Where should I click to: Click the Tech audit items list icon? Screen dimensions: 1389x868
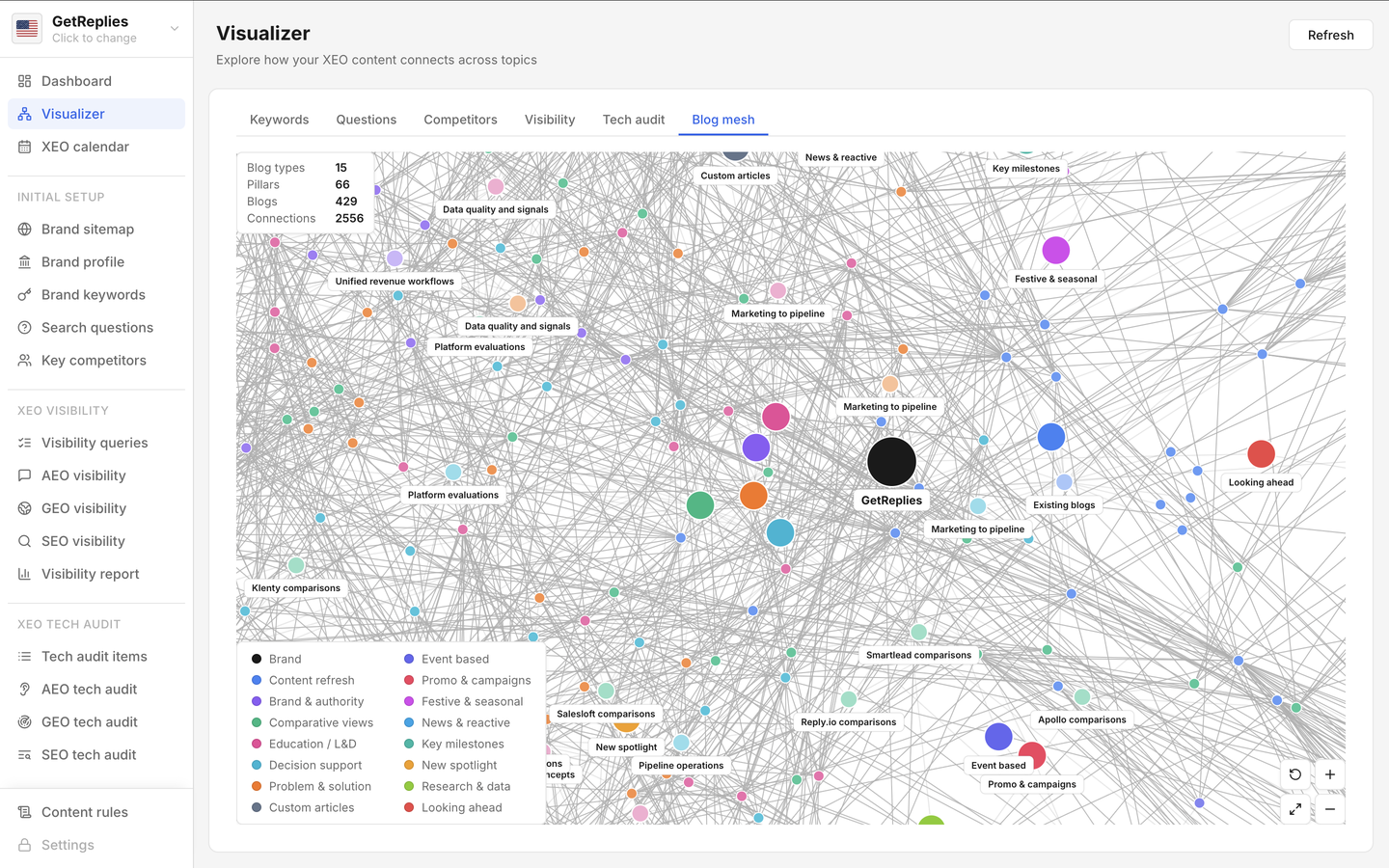(25, 657)
